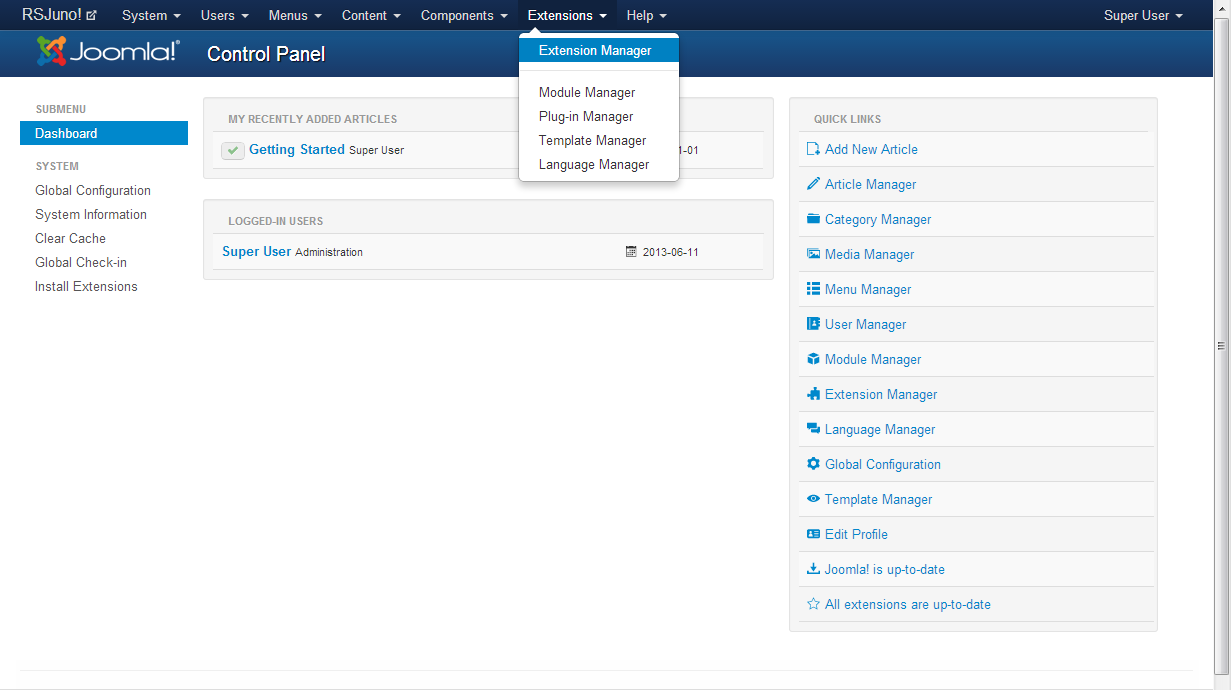This screenshot has width=1231, height=690.
Task: Toggle the published checkmark for Getting Started
Action: point(233,150)
